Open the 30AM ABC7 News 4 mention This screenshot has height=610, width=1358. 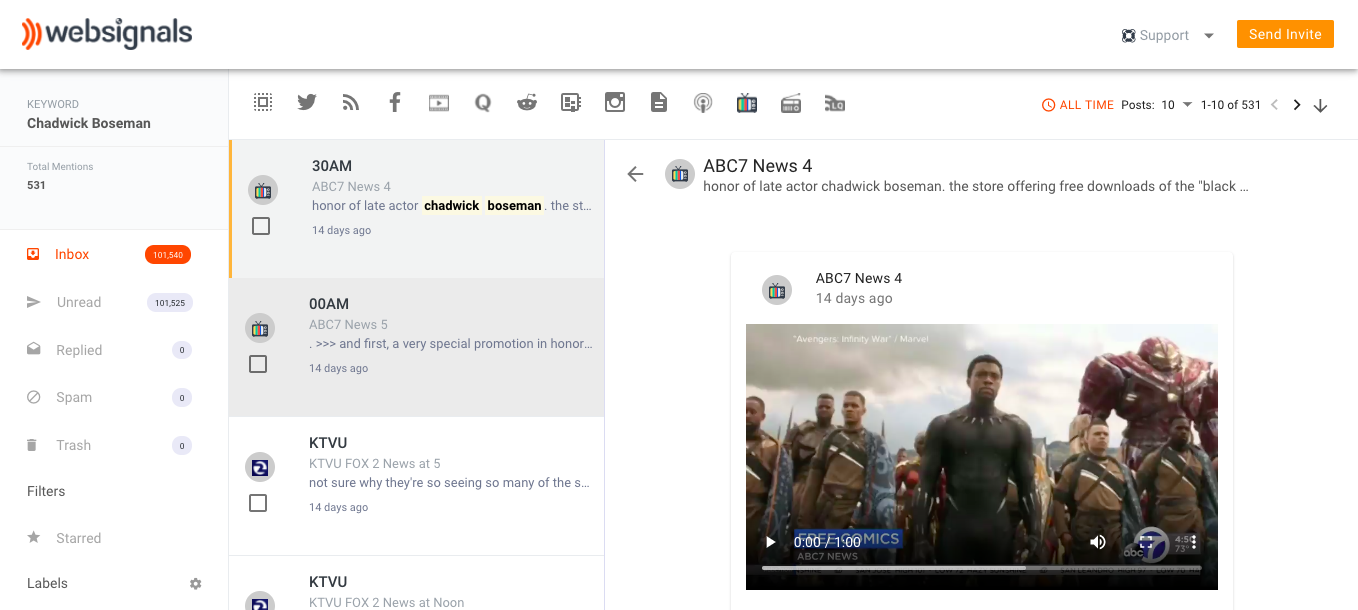(x=417, y=208)
